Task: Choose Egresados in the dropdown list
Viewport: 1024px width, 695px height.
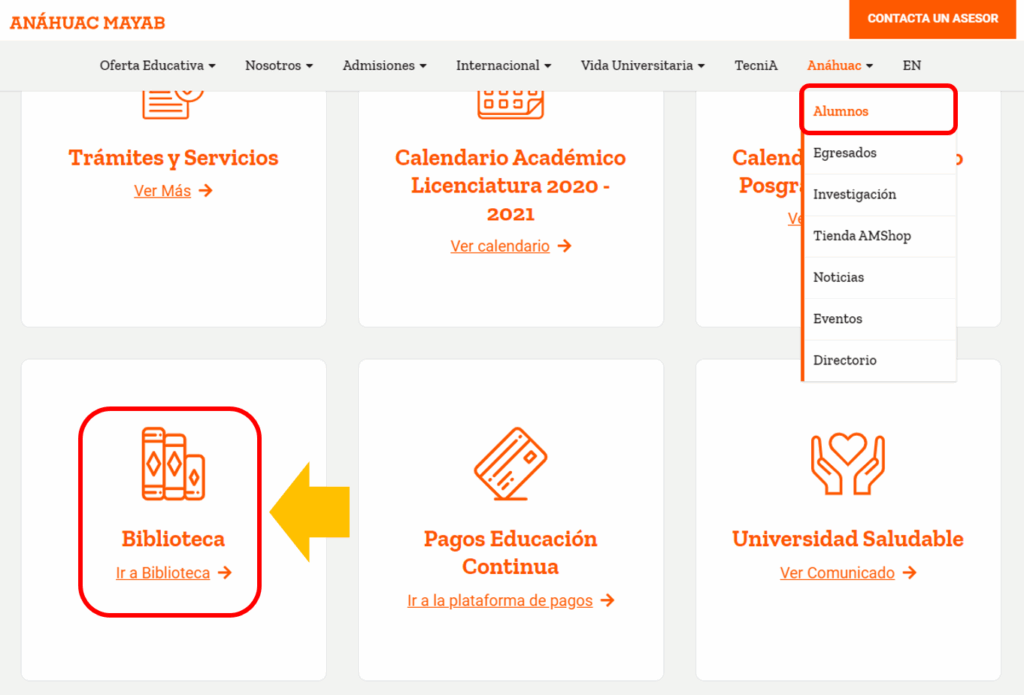Action: coord(845,153)
